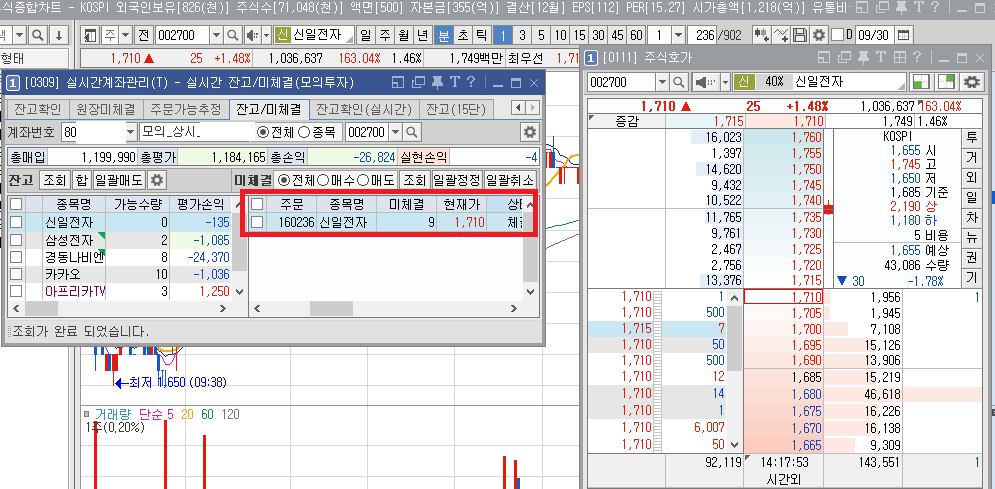Click the gear icon beside 일괄매도

pos(157,180)
